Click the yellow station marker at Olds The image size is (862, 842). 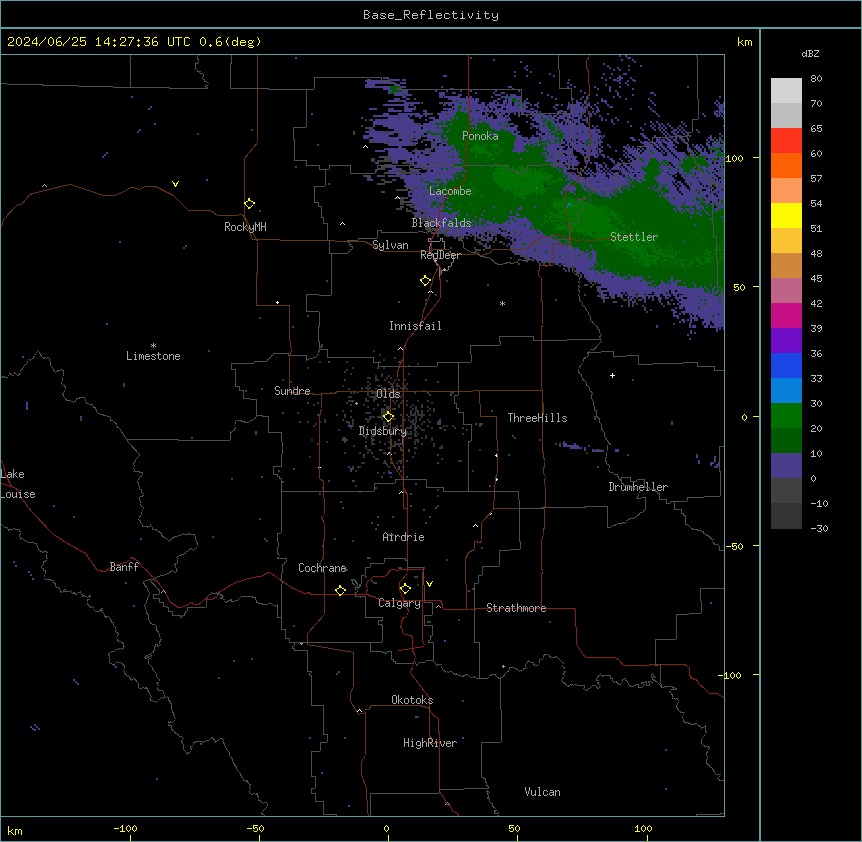click(x=388, y=417)
